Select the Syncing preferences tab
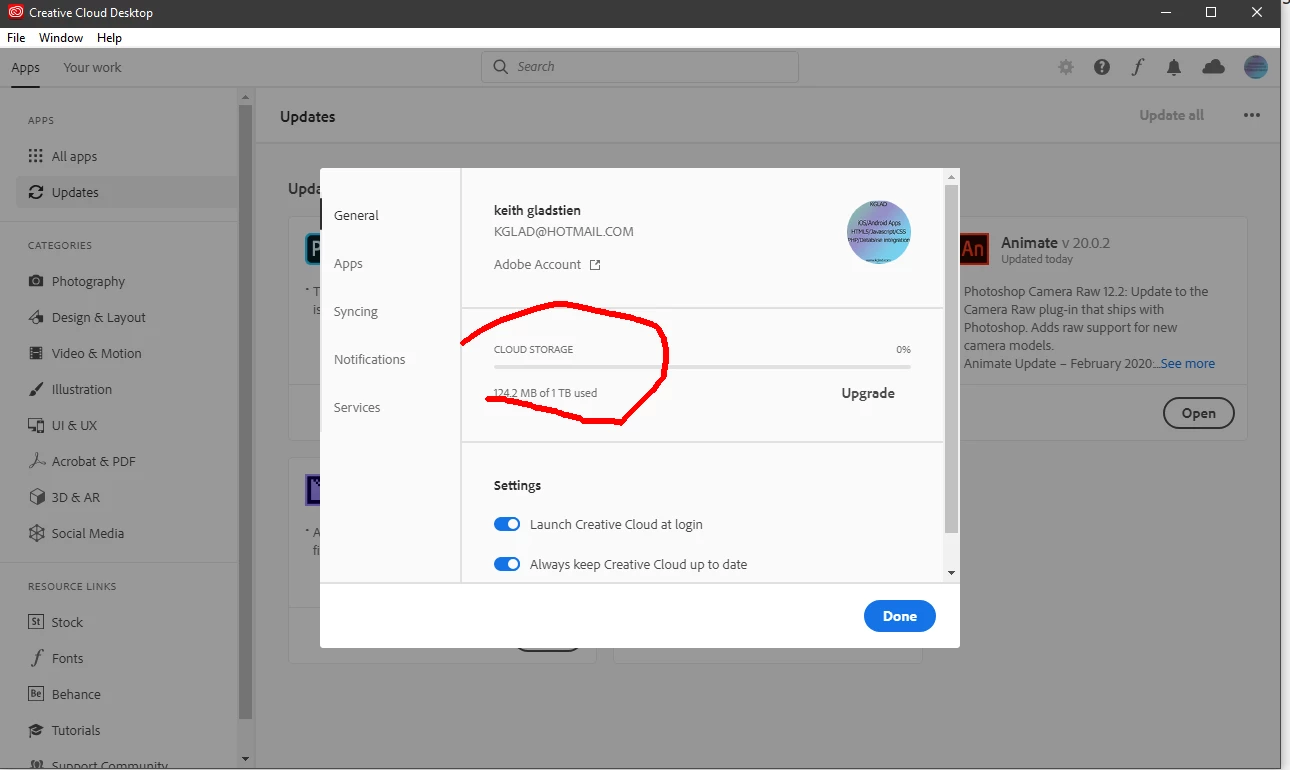1290x770 pixels. click(x=356, y=311)
